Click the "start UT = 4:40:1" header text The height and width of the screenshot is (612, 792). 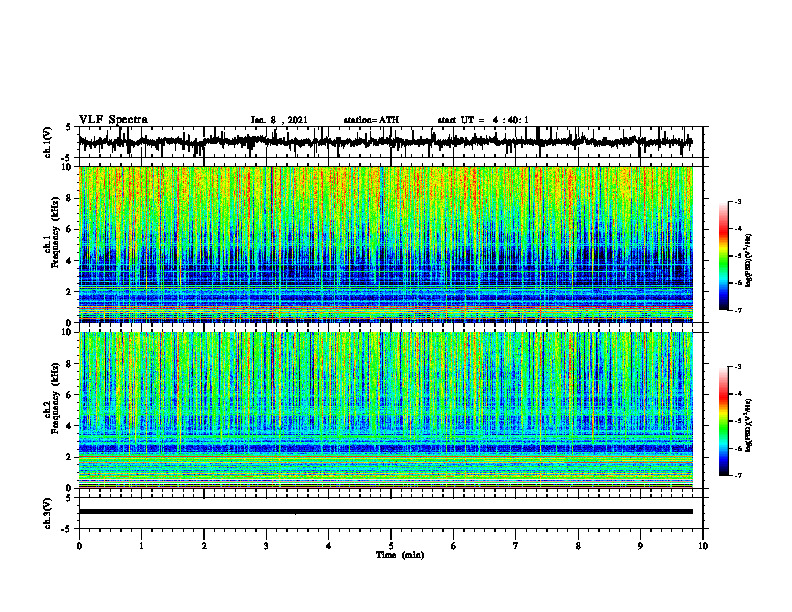point(483,120)
